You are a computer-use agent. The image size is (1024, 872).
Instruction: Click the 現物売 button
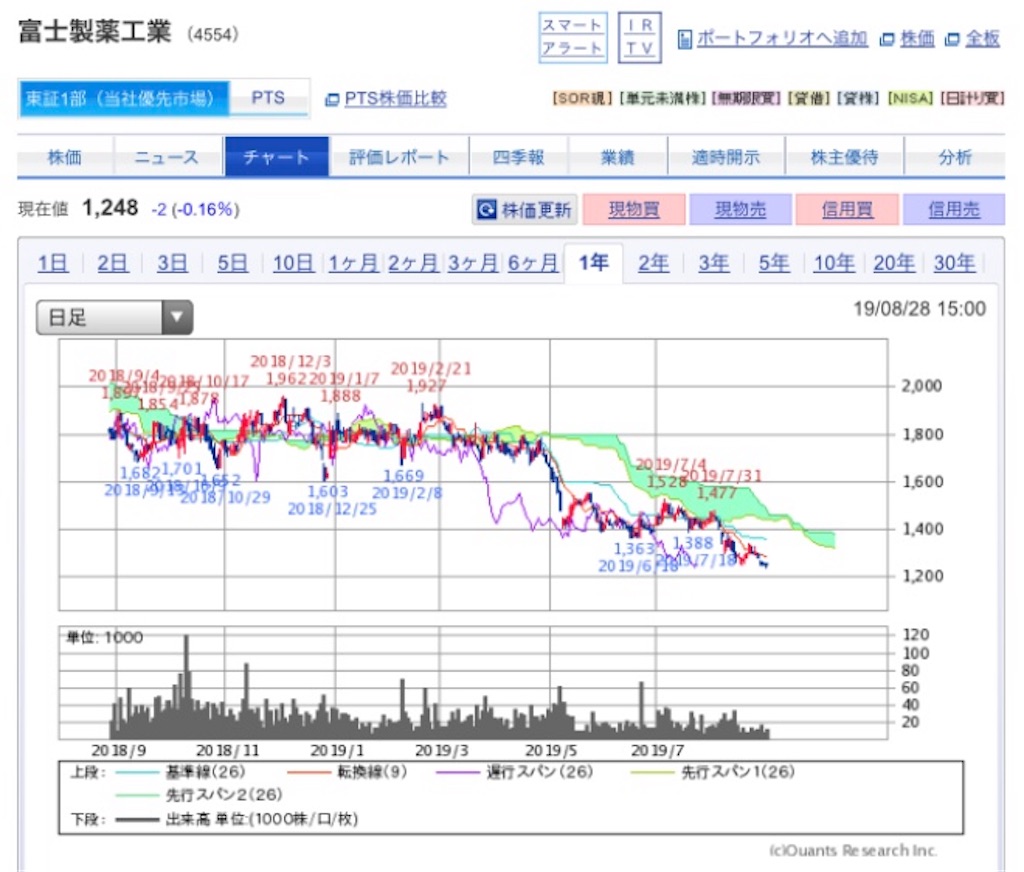pos(741,210)
